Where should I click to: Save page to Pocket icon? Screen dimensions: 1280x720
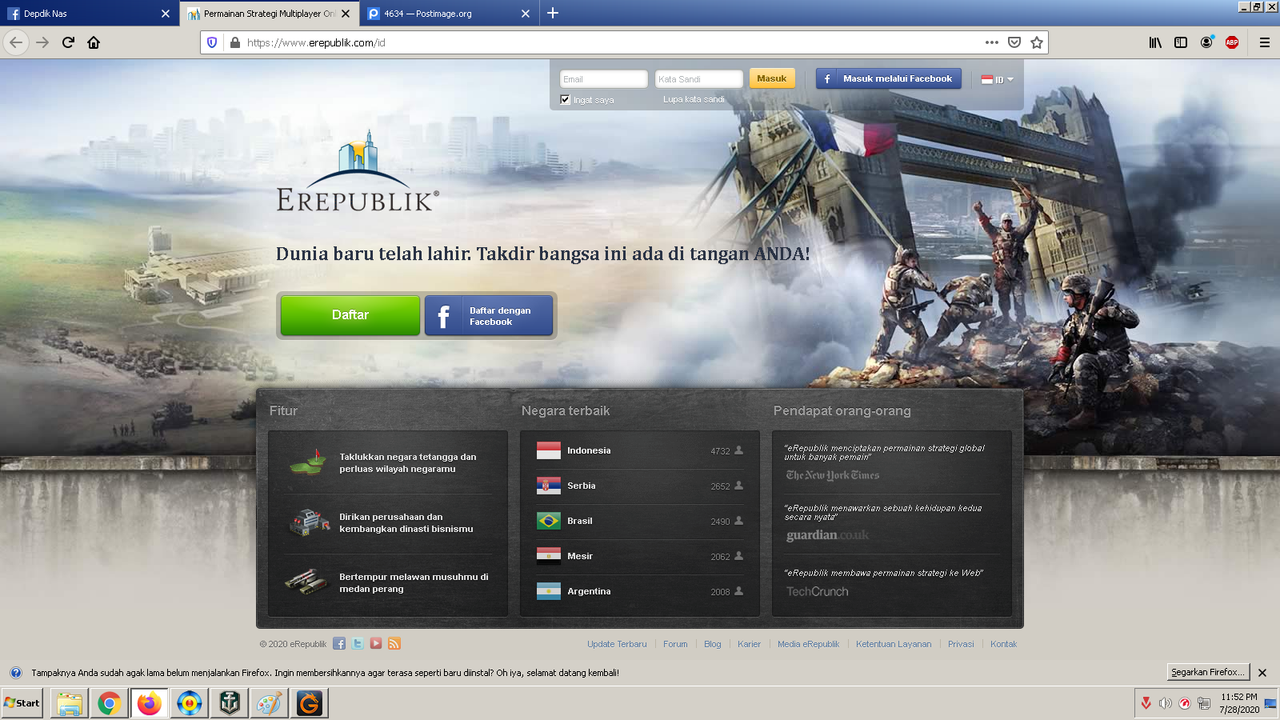coord(1014,42)
